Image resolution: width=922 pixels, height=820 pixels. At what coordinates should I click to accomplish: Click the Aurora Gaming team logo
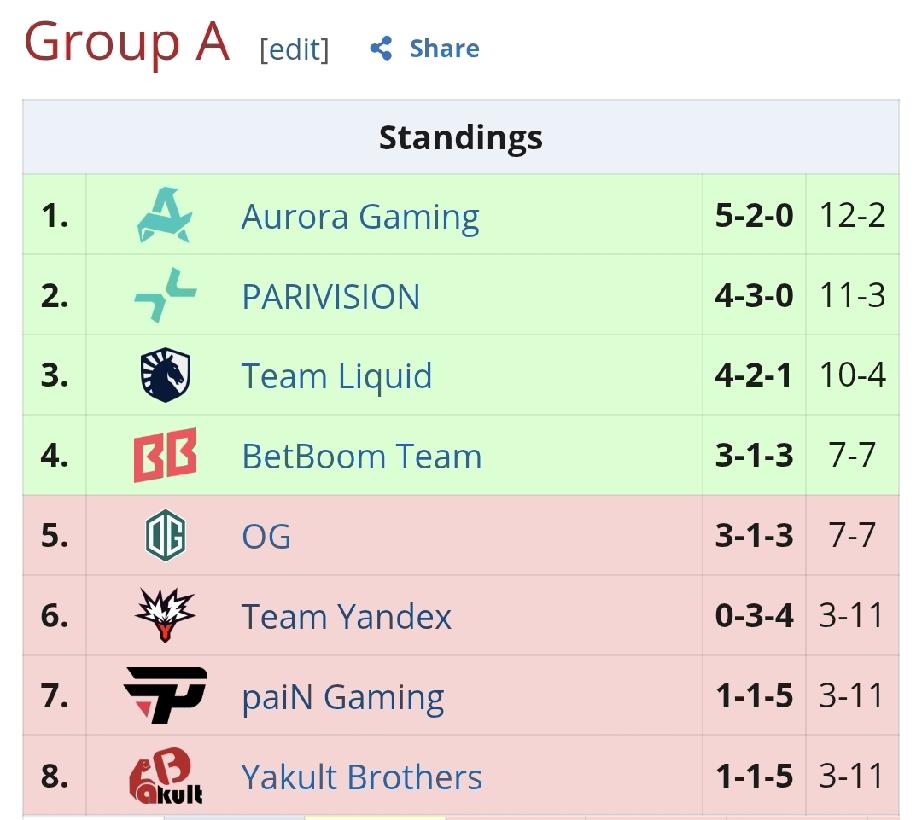[164, 216]
